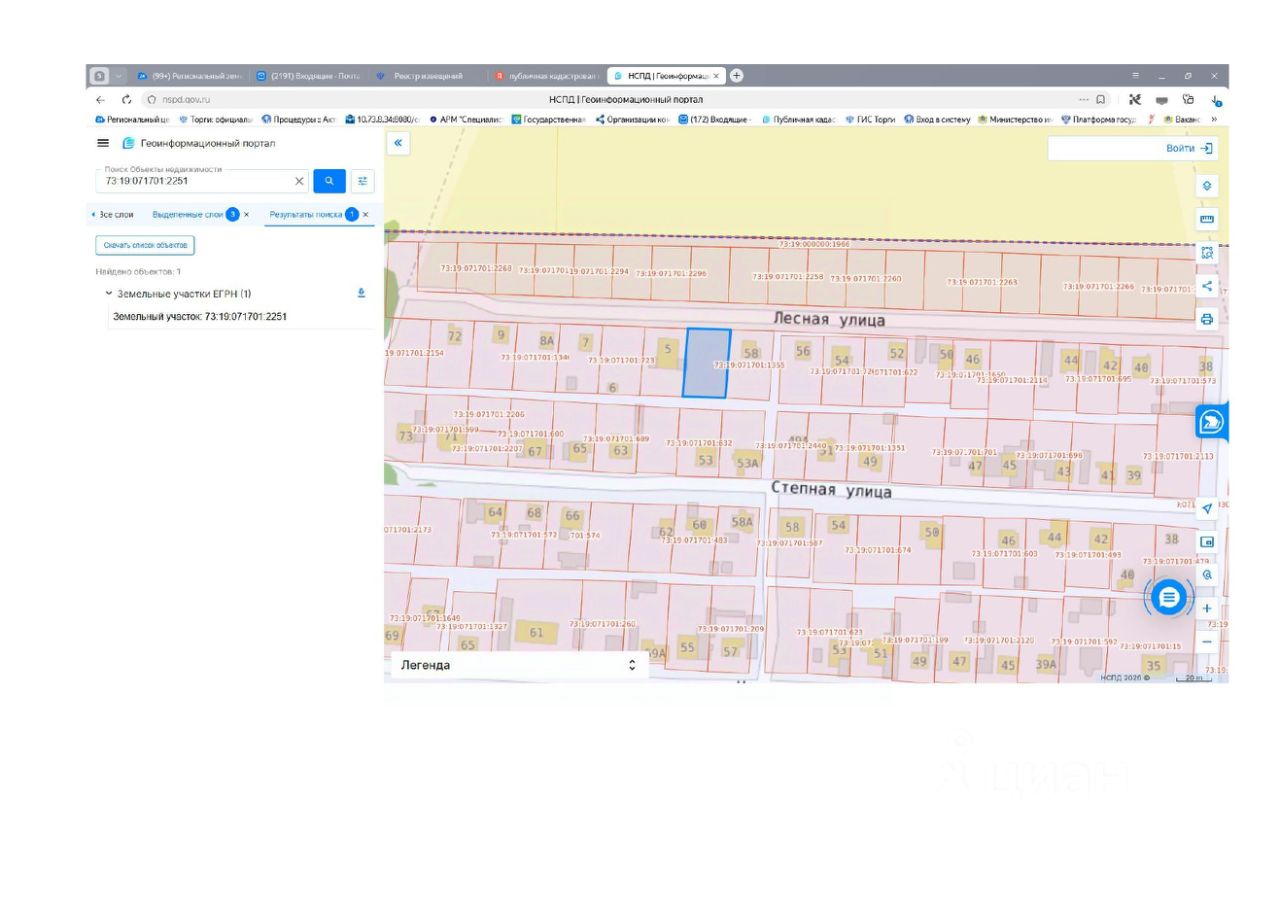
Task: Locate my position with the navigation arrow
Action: pos(1207,508)
